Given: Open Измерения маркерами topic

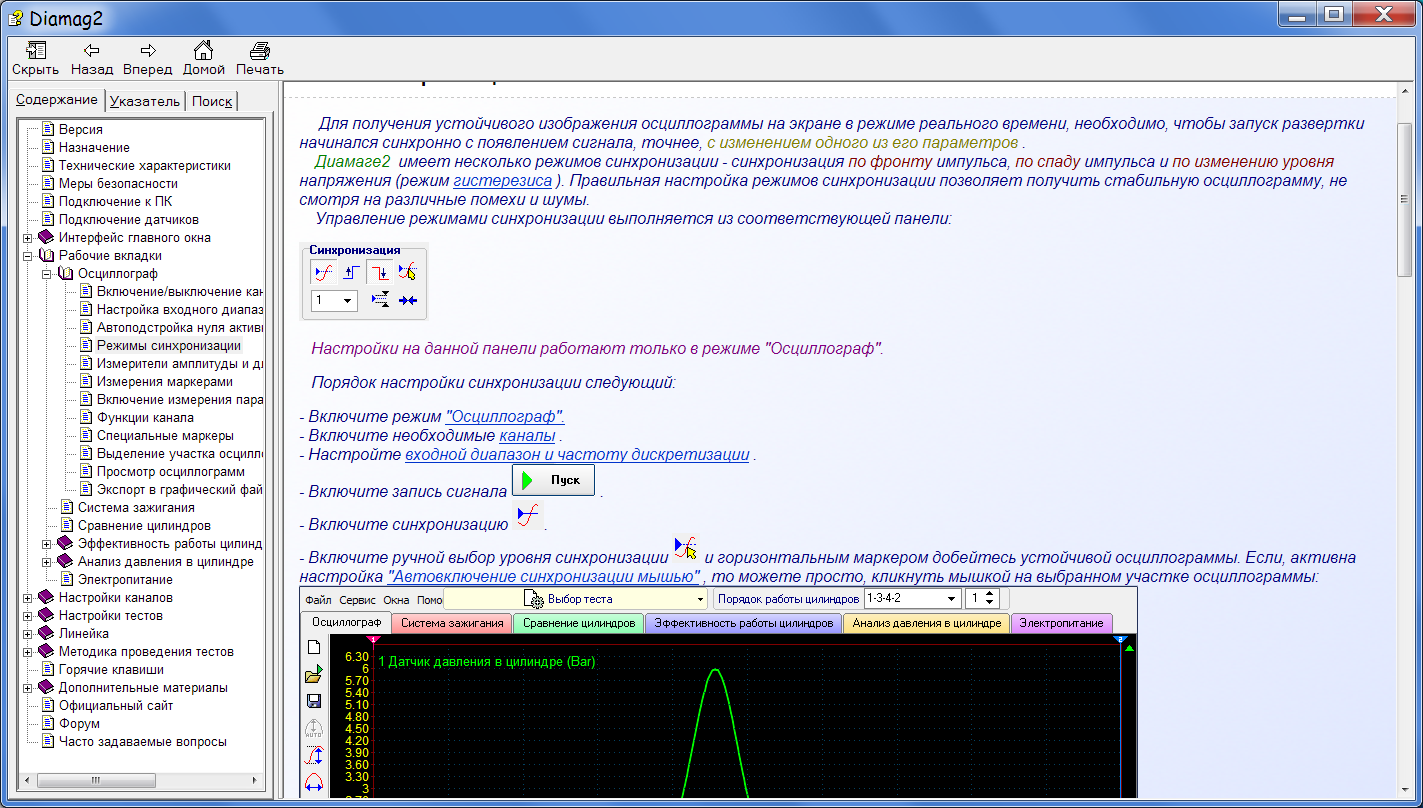Looking at the screenshot, I should [x=165, y=382].
